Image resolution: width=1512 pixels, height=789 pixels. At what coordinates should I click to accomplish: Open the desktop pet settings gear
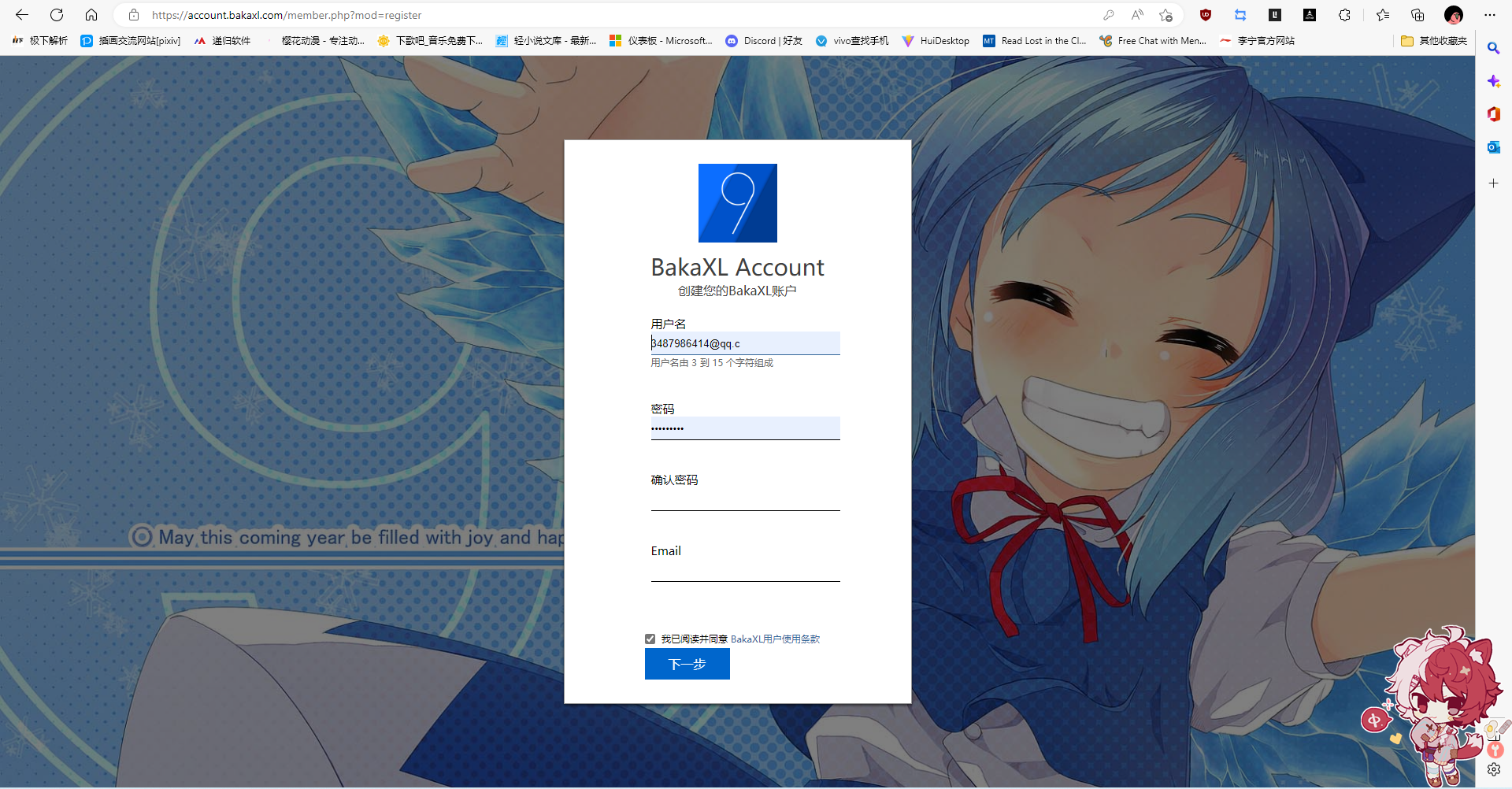coord(1494,770)
